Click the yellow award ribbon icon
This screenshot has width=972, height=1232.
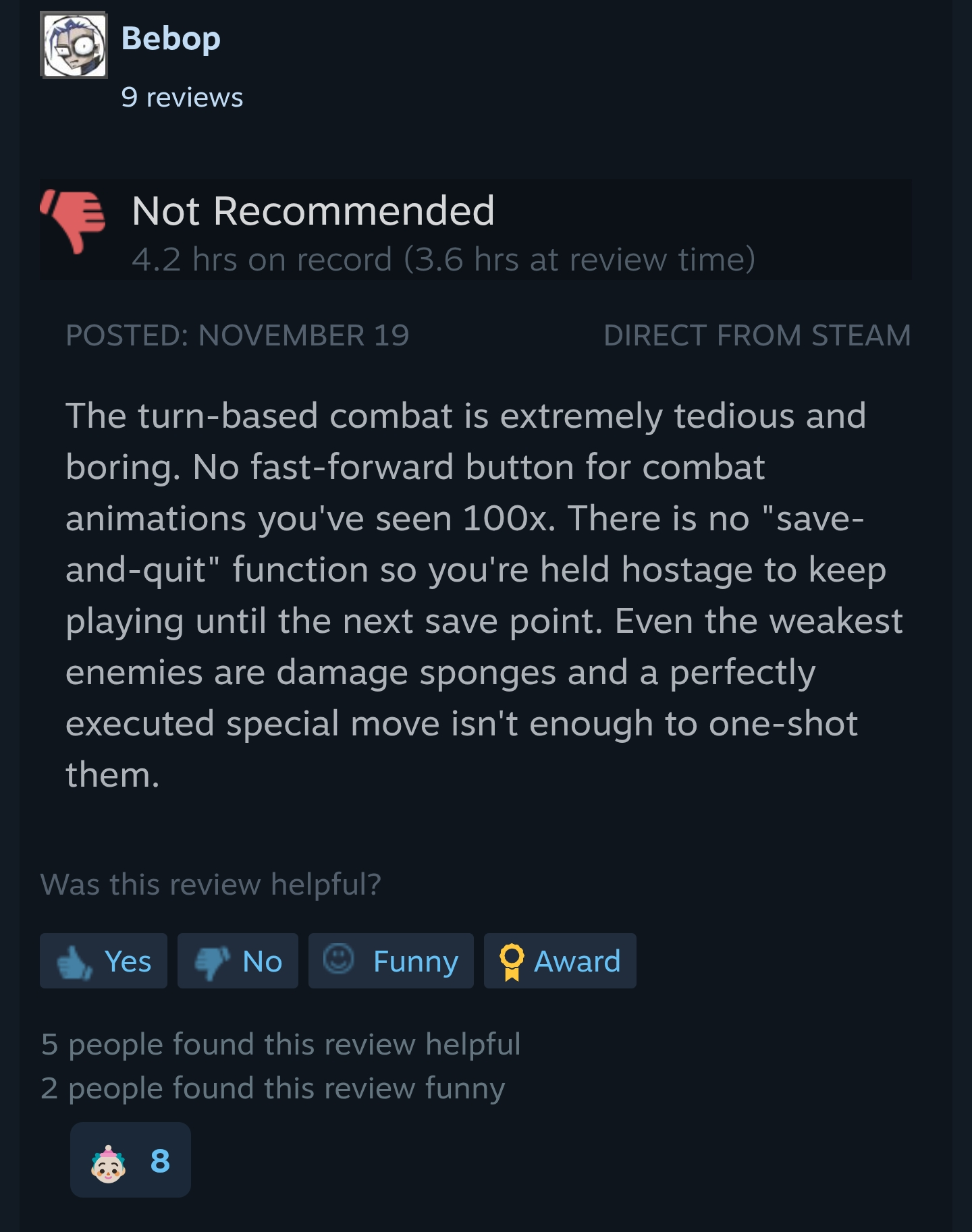pos(512,961)
